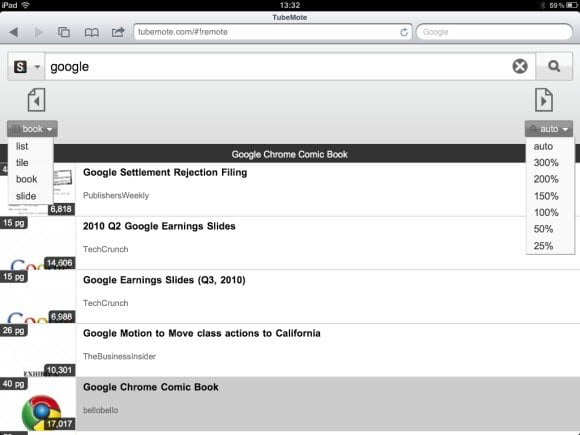The image size is (580, 435).
Task: Click TheBusinessInsider author text
Action: (119, 357)
